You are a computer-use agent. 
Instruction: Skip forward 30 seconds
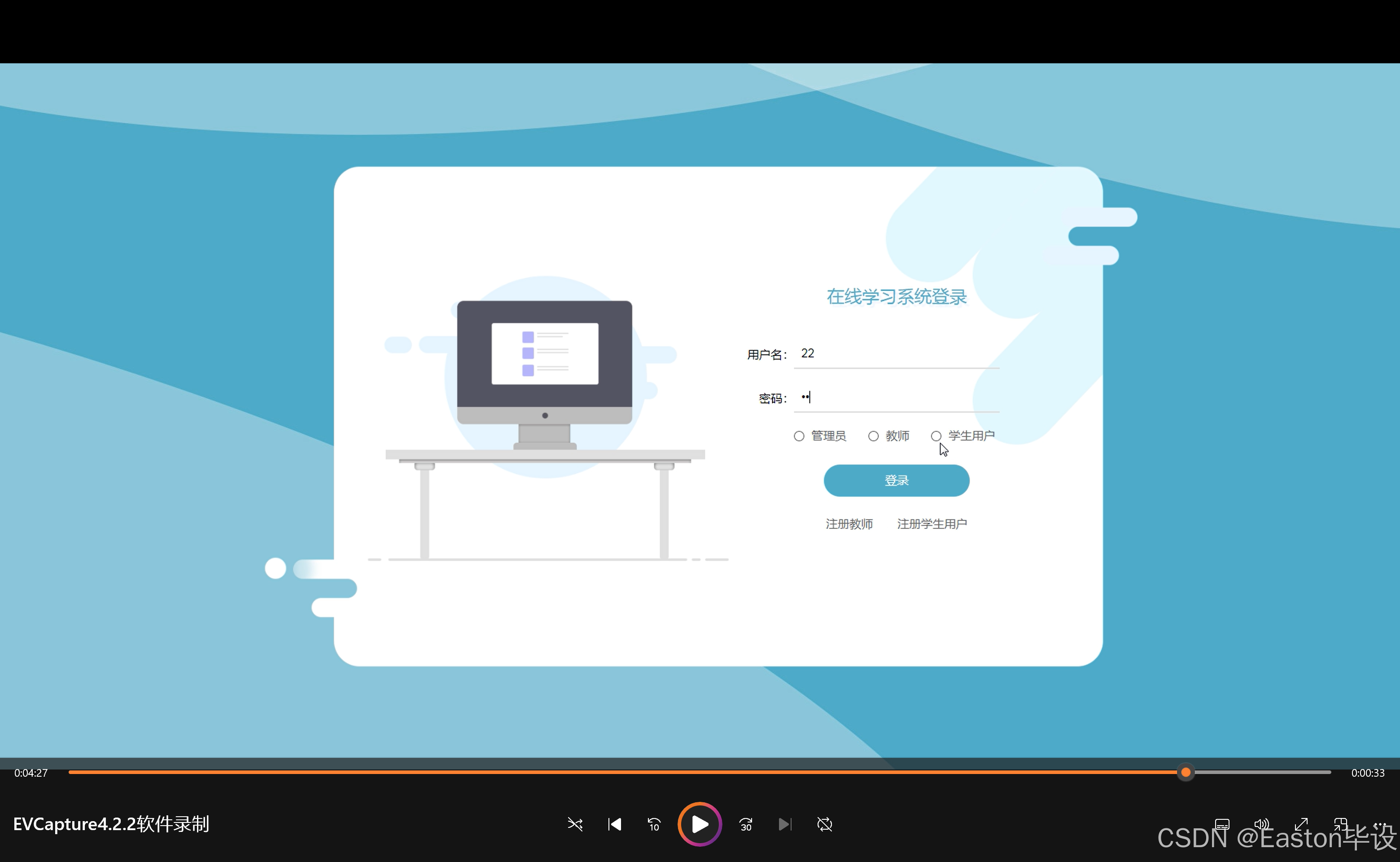(746, 824)
